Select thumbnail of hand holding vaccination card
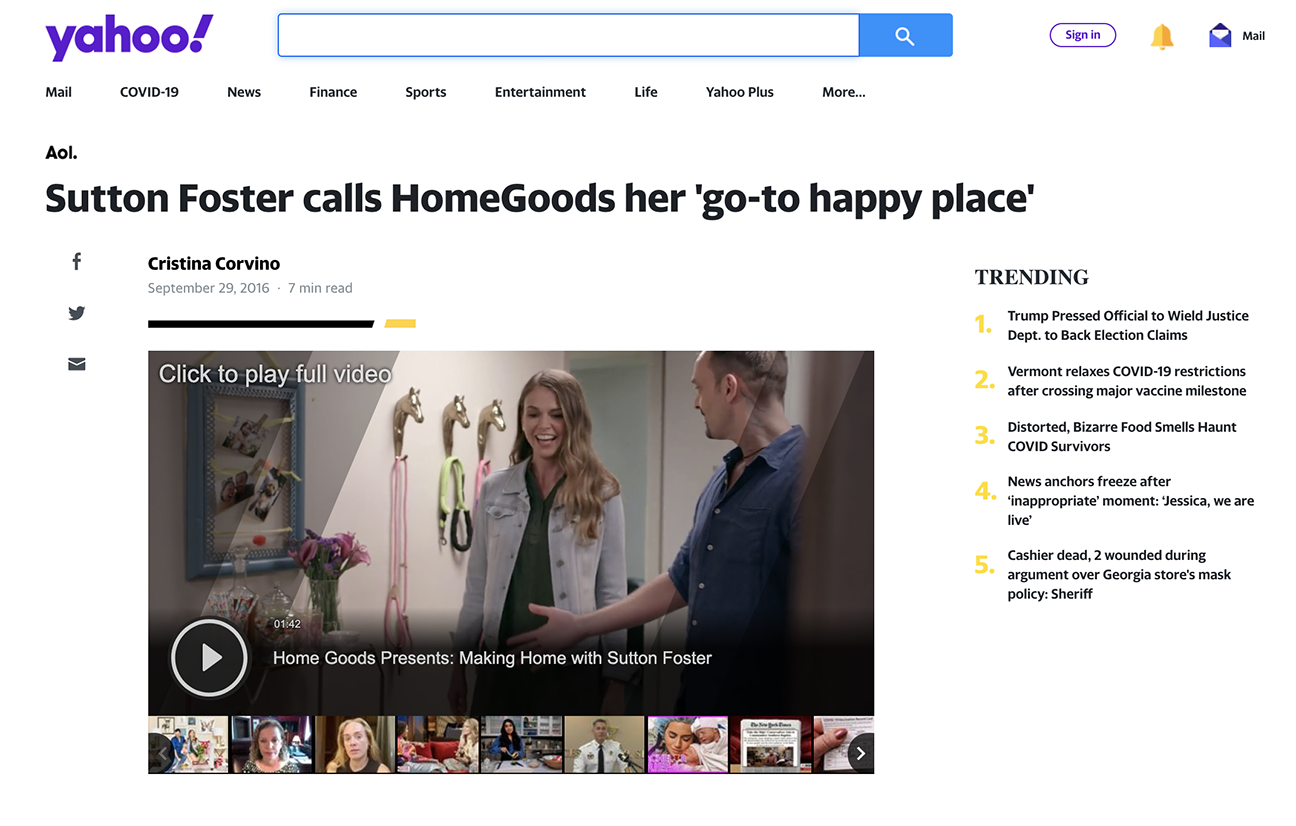 point(843,745)
